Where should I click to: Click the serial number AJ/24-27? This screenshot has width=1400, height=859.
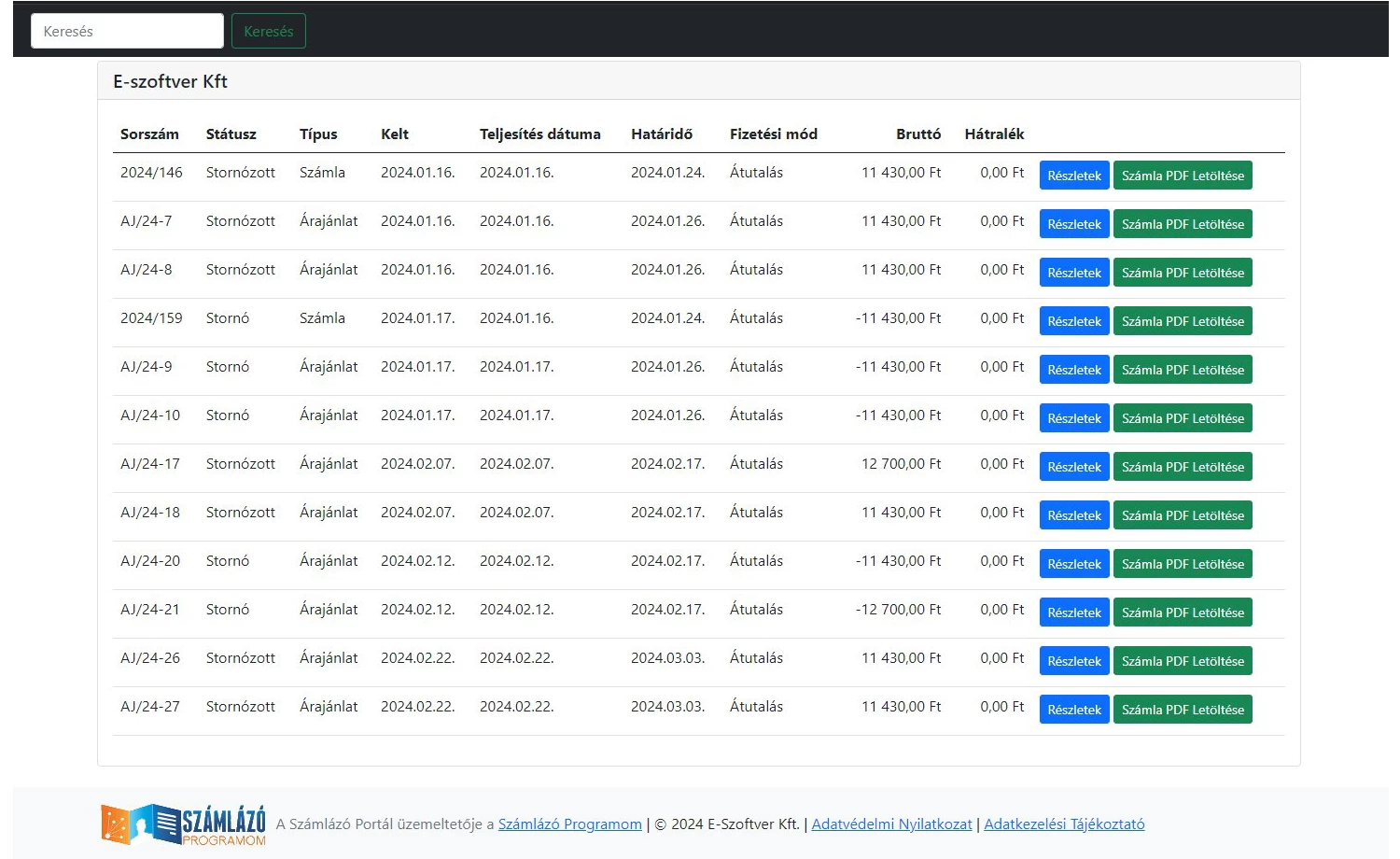(150, 707)
